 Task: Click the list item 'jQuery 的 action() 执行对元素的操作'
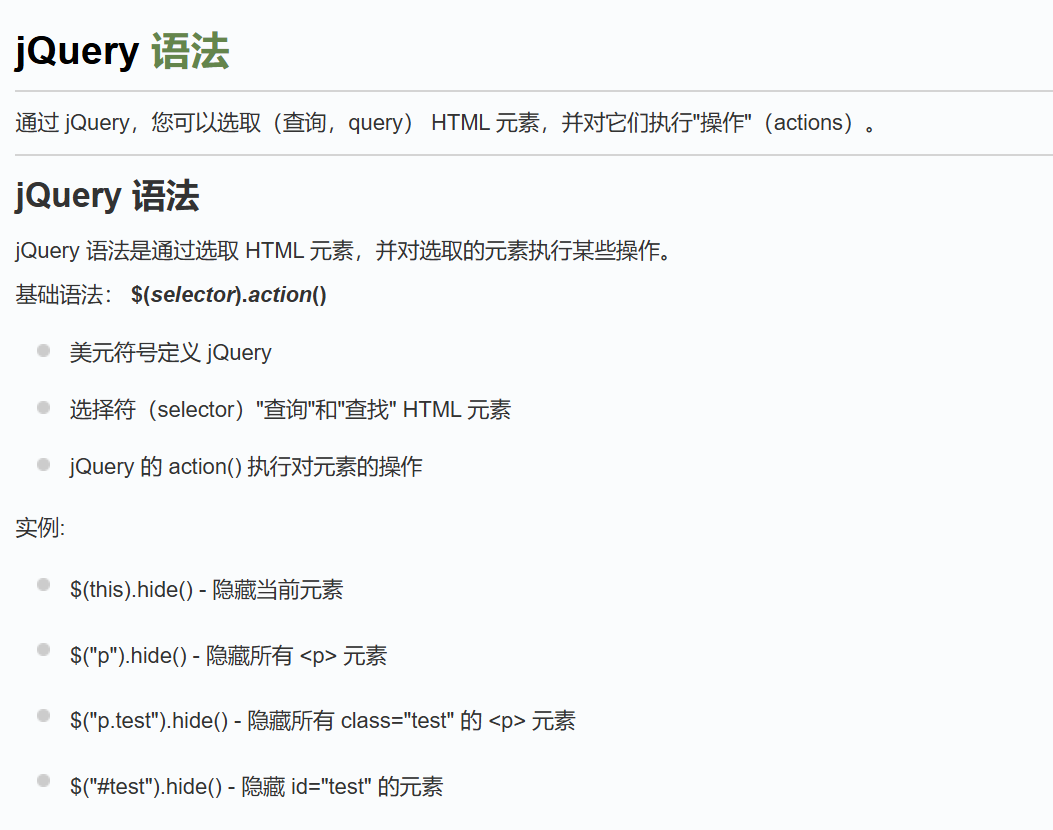[246, 467]
